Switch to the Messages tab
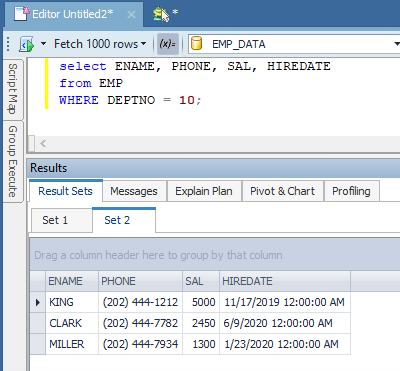Screen dimensions: 400x371 (x=134, y=191)
